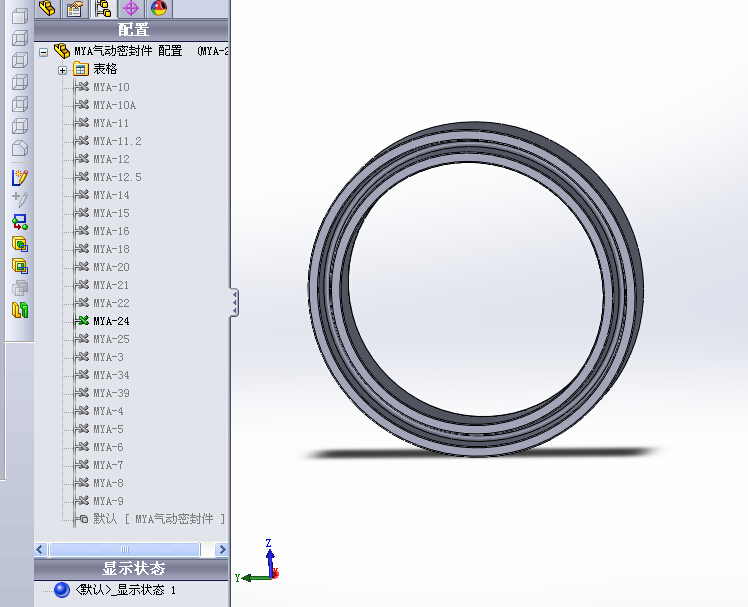Screen dimensions: 748x607
Task: Select configuration MYA-21
Action: click(111, 285)
